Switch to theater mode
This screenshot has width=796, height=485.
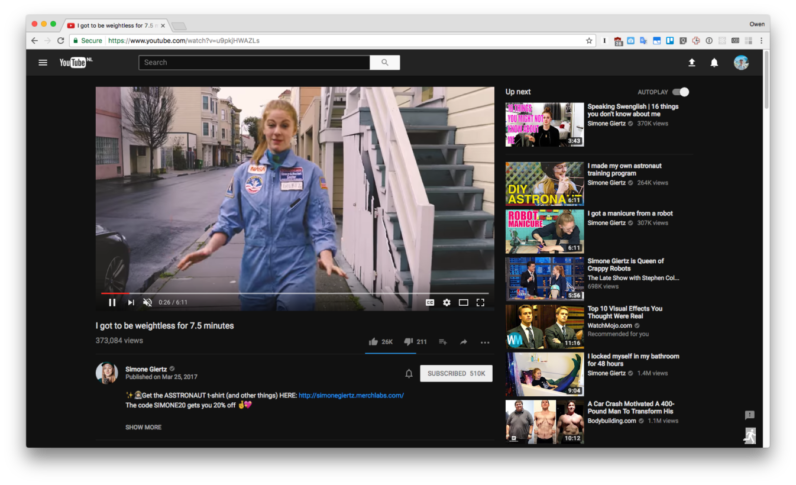point(463,302)
